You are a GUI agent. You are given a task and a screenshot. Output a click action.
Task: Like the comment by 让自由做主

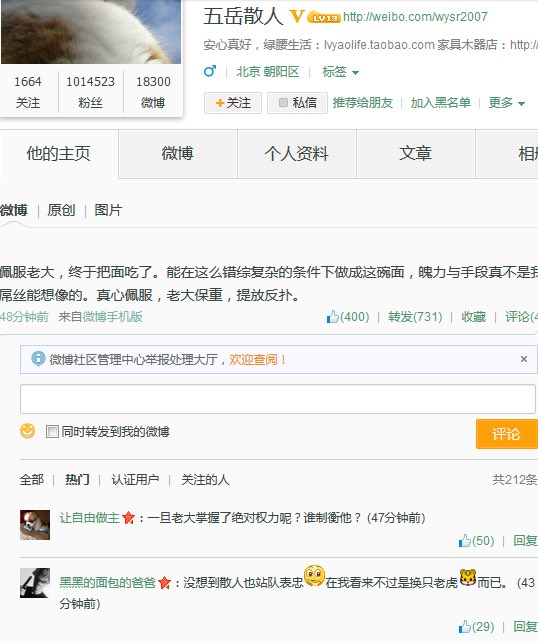[x=476, y=541]
